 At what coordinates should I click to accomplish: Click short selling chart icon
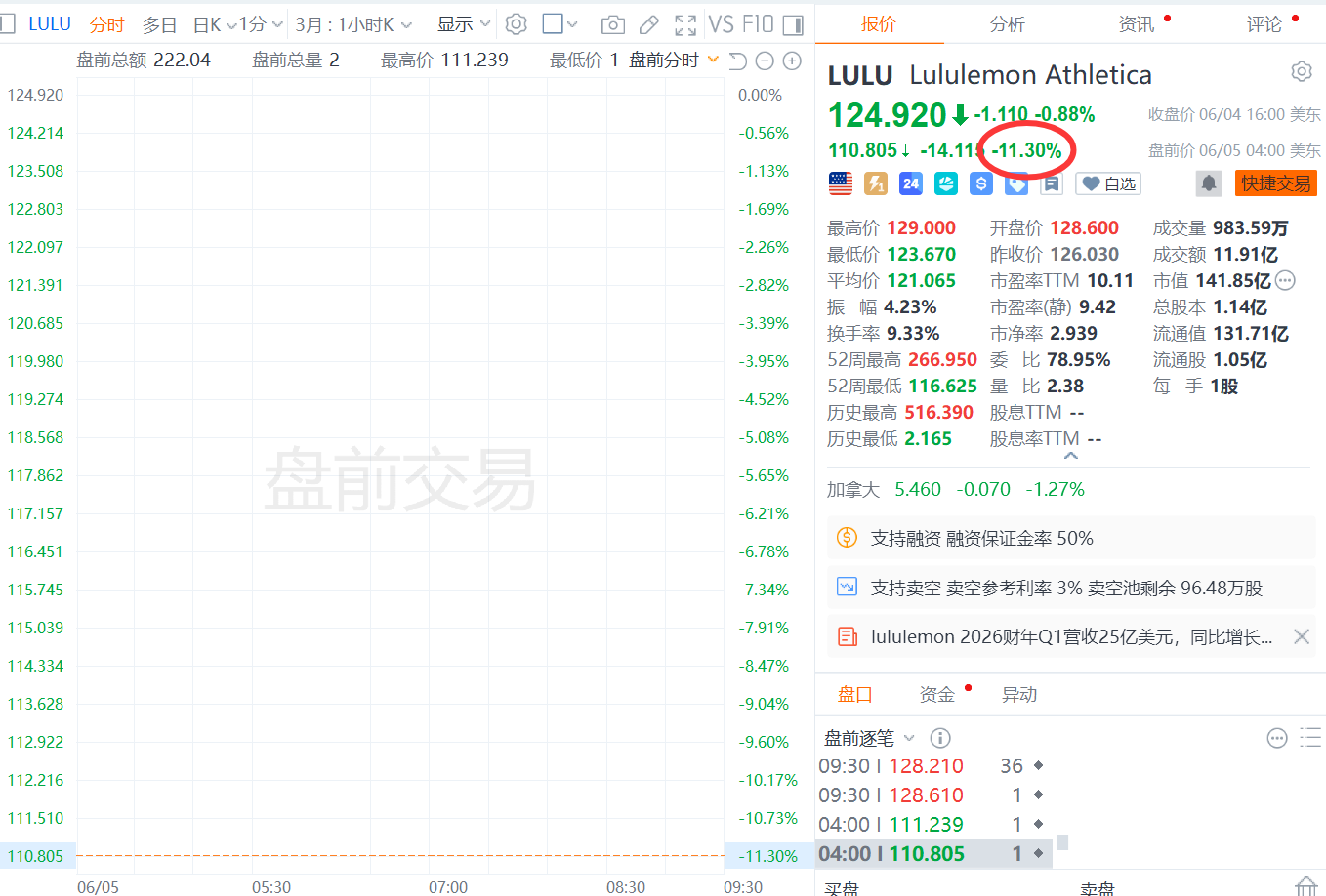[x=847, y=588]
